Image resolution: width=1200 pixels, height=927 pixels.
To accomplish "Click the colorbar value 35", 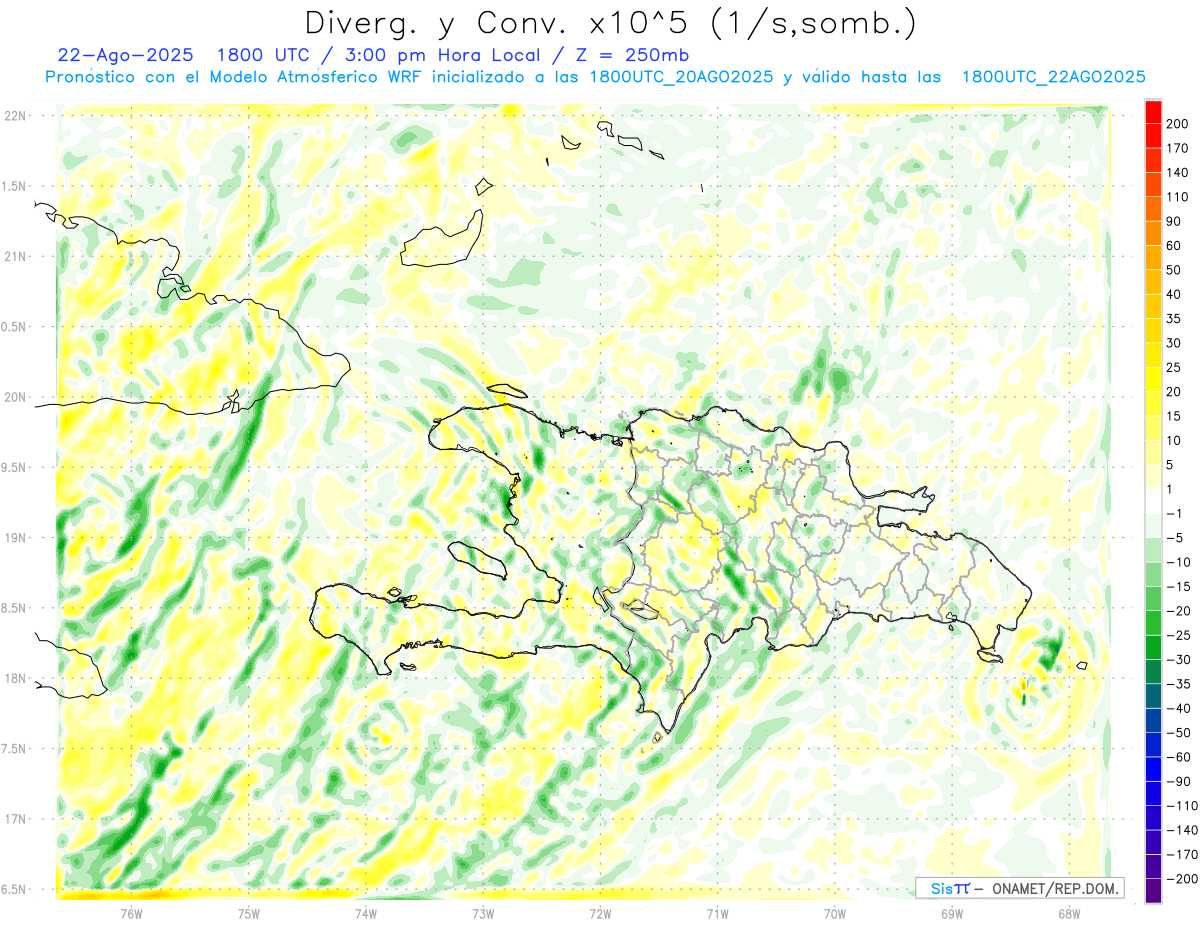I will (1174, 318).
